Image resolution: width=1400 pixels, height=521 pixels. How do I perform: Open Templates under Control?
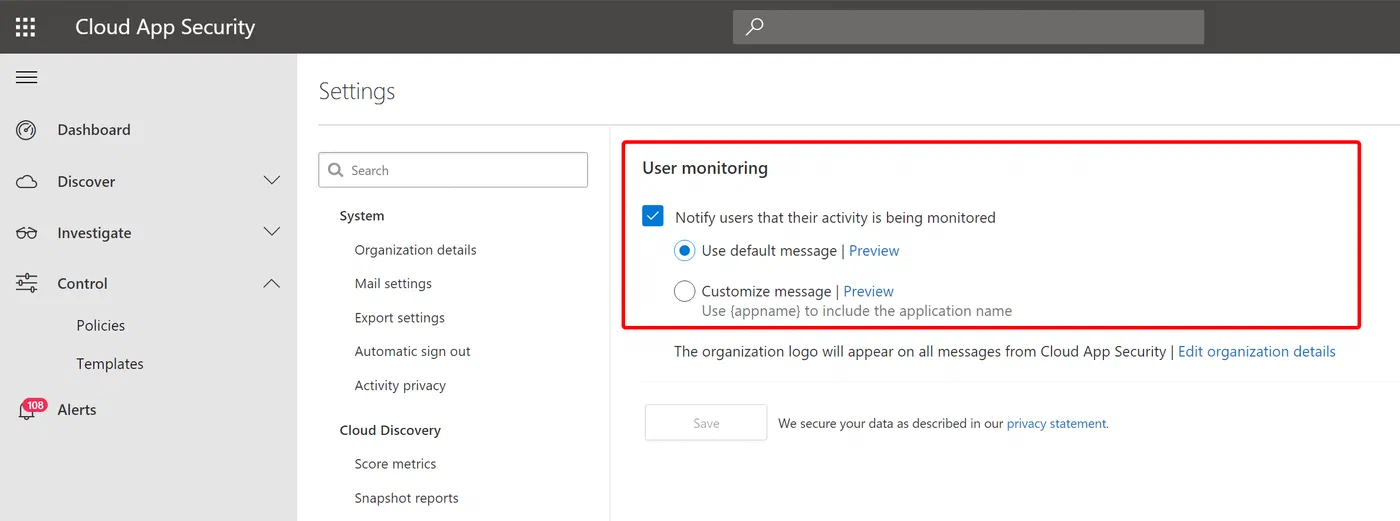[110, 364]
